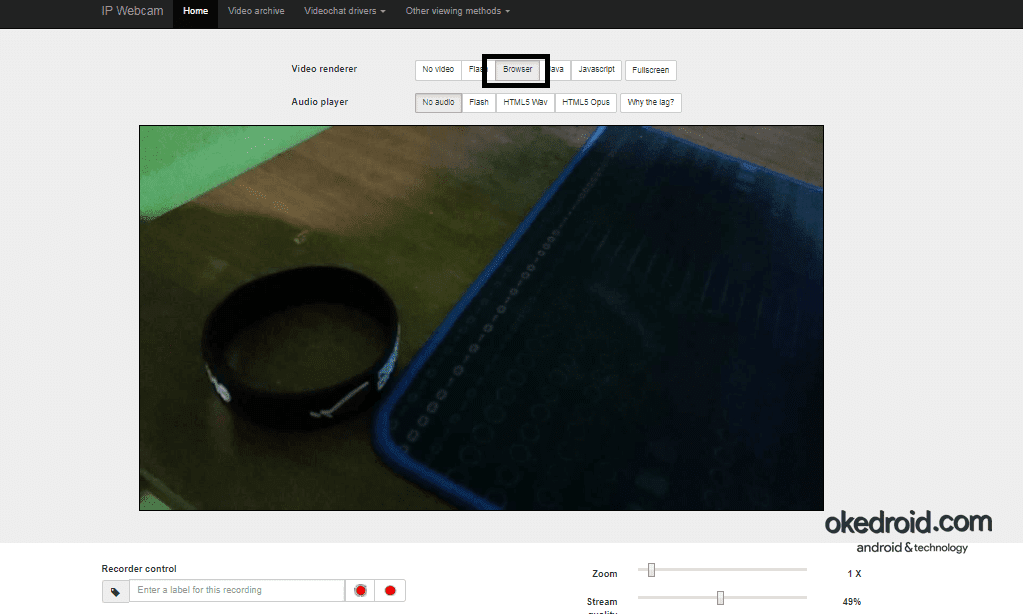Click the live webcam video feed

[x=481, y=318]
